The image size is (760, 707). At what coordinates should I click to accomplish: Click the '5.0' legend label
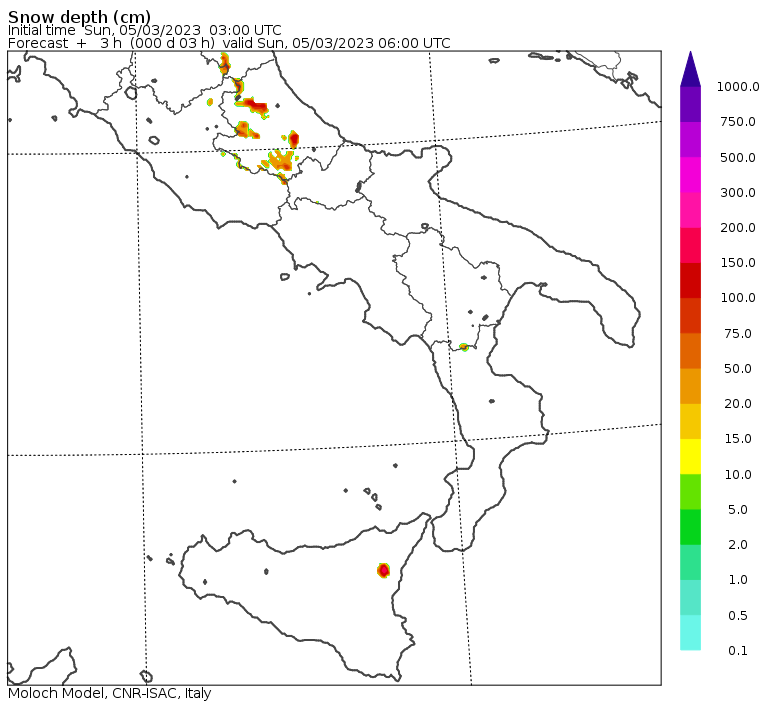pos(738,509)
